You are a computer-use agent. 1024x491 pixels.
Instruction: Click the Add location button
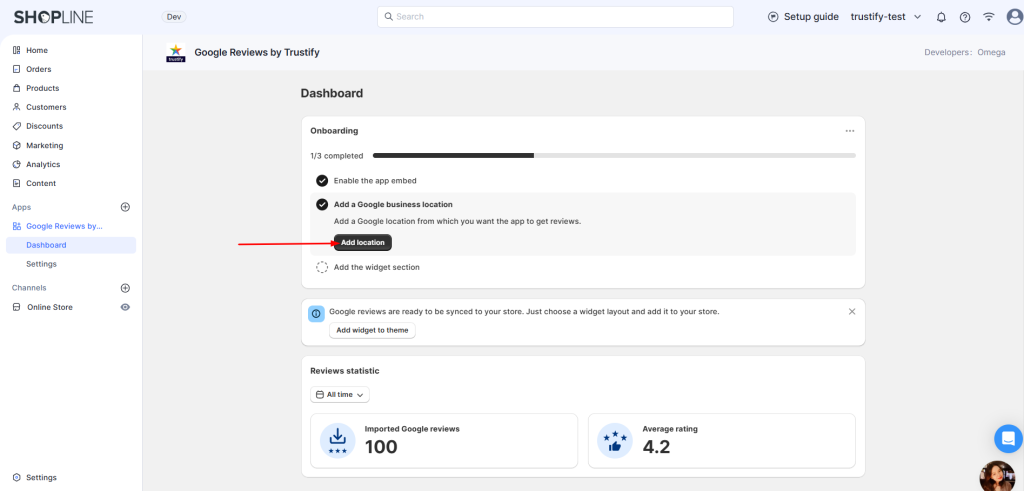click(362, 242)
